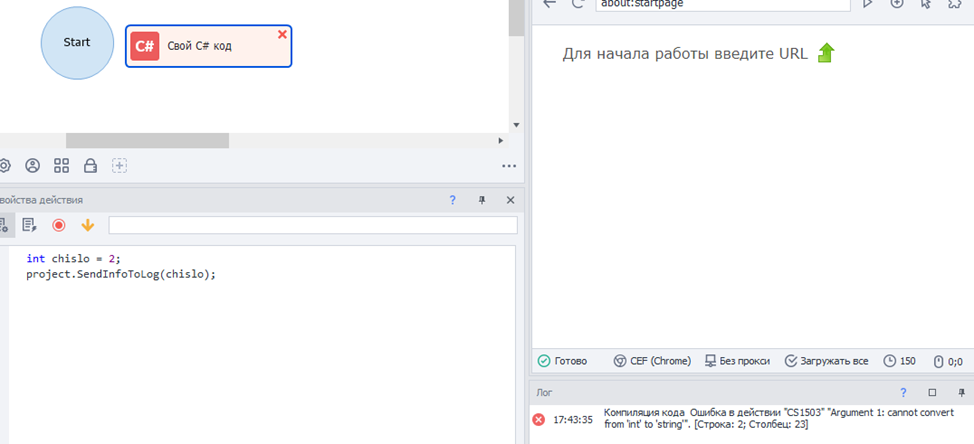Select the 'Свой C# код' action block
Viewport: 974px width, 444px height.
click(x=209, y=46)
